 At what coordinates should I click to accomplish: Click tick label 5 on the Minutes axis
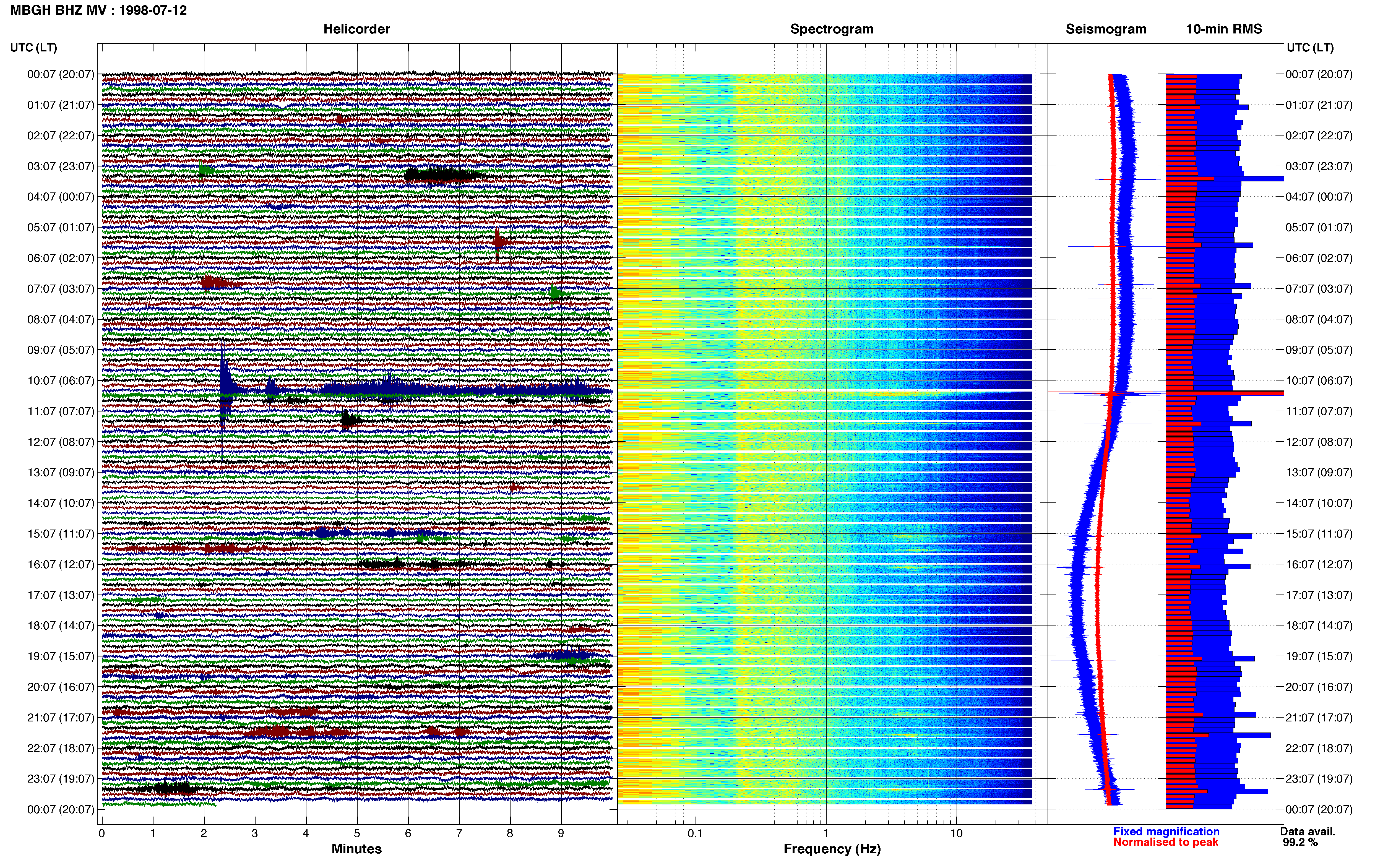pos(357,833)
